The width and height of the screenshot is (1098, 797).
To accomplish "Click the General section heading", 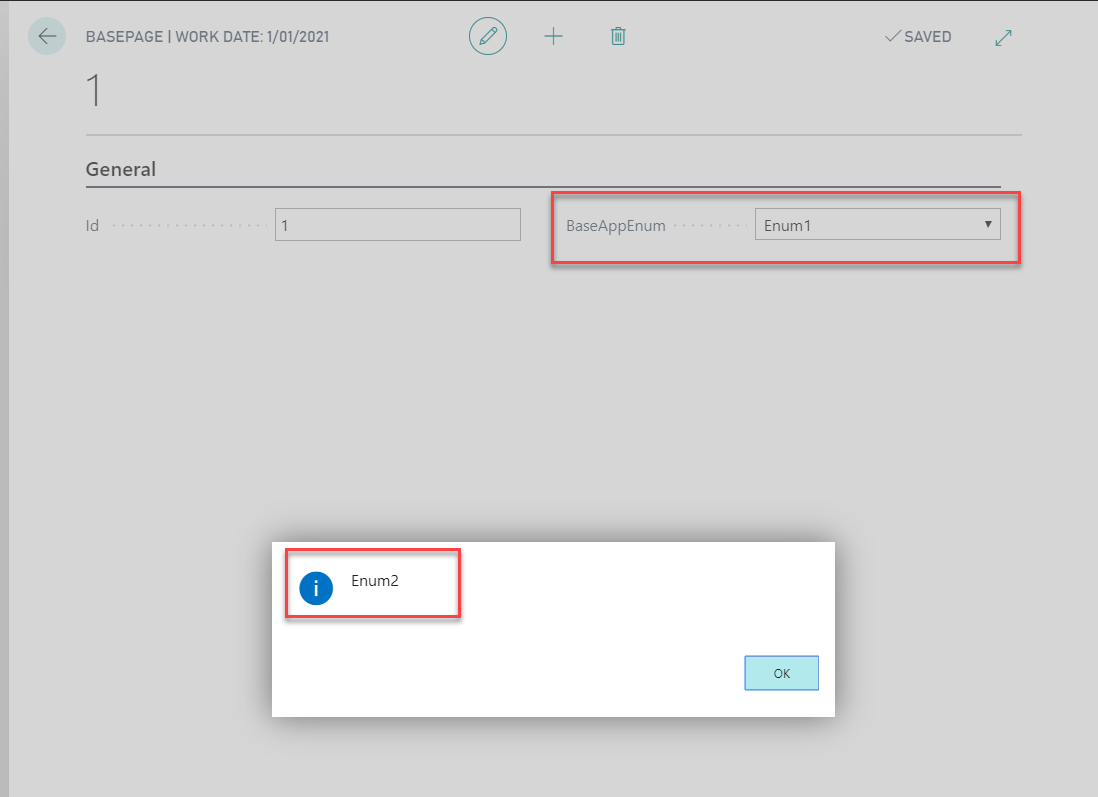I will tap(120, 169).
